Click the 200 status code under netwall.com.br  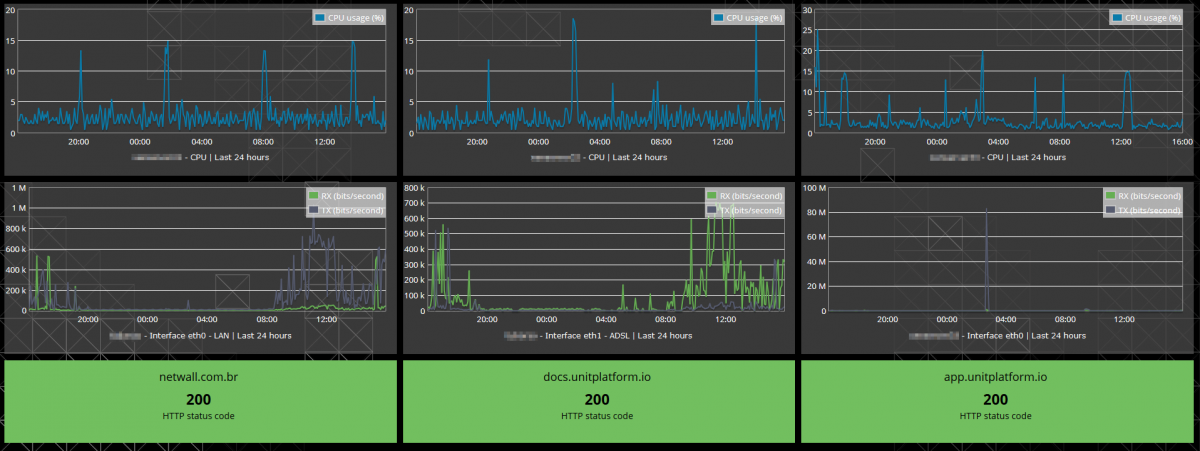[199, 399]
